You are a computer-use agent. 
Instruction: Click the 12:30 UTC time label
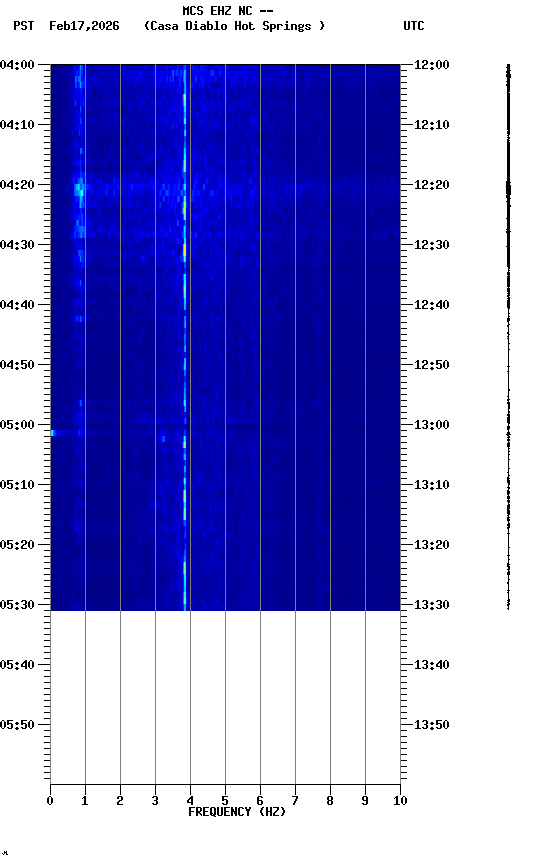coord(431,245)
